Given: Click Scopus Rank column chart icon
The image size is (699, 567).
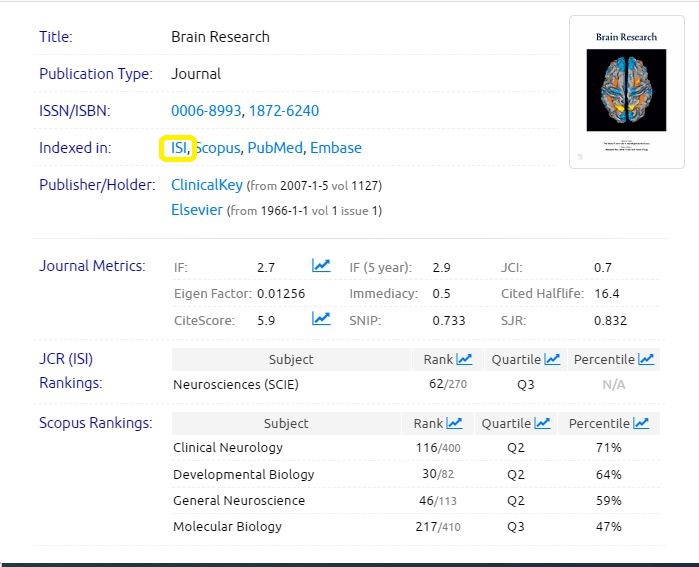Looking at the screenshot, I should click(454, 423).
